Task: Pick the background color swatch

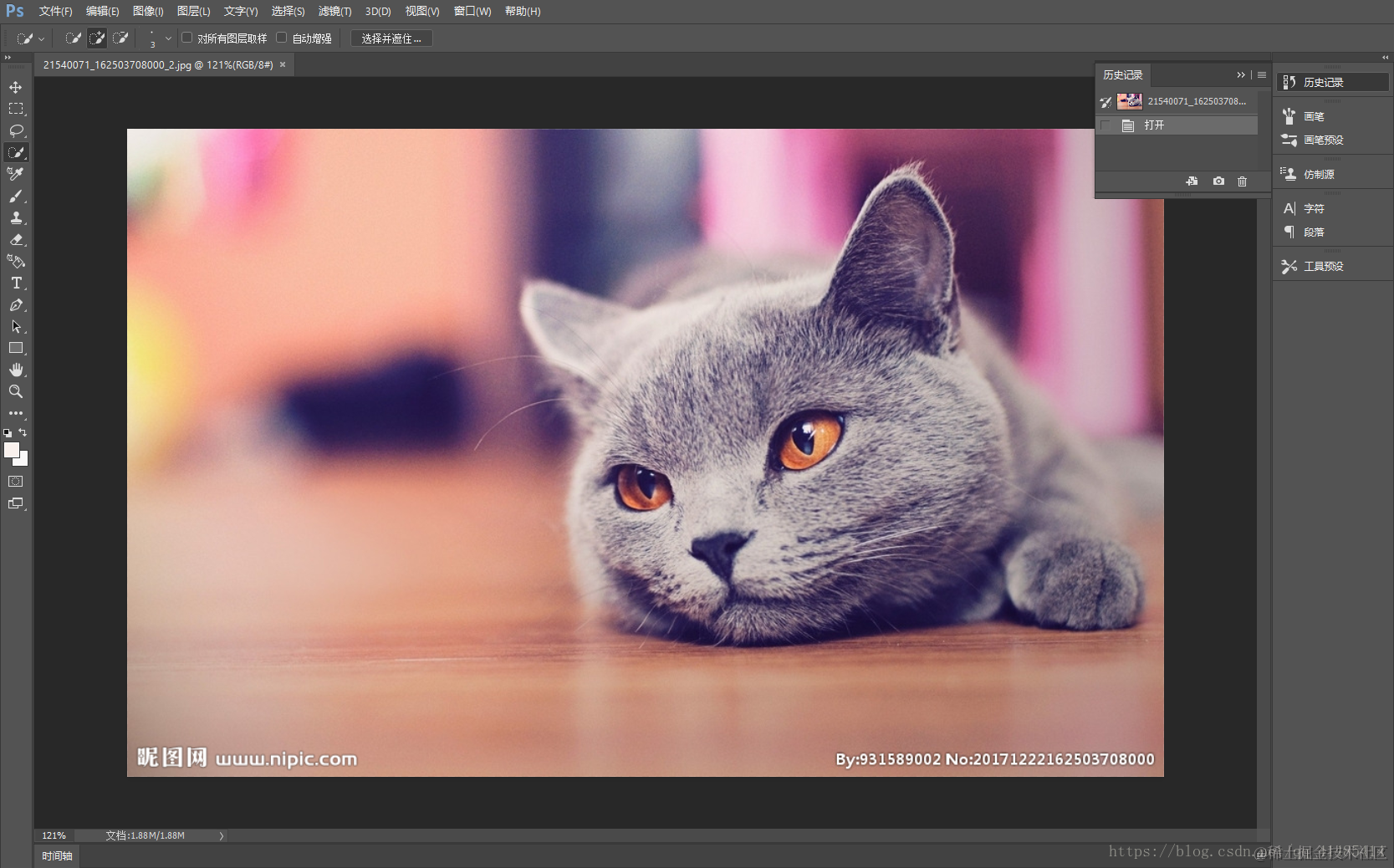Action: [23, 461]
